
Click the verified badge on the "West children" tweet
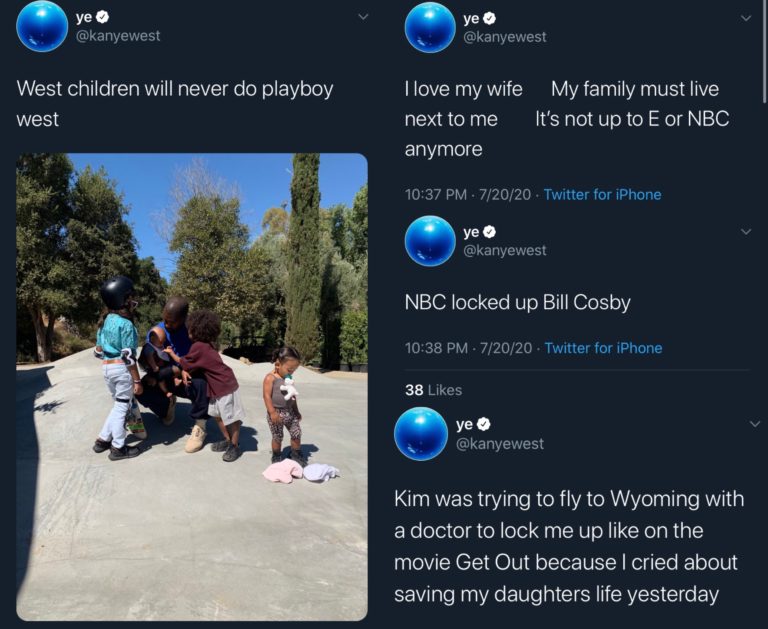tap(102, 17)
